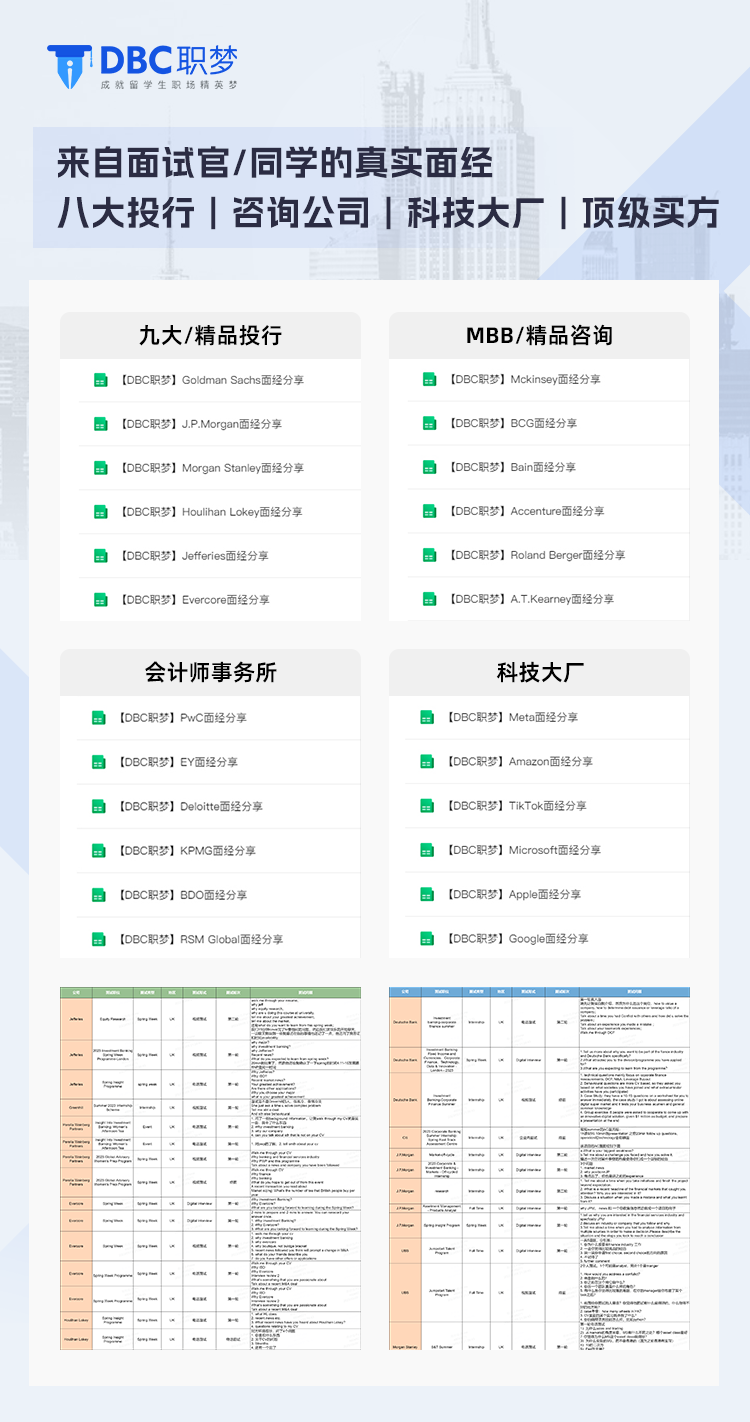This screenshot has height=1422, width=750.
Task: Click 【DBC职梦】KPMG面经分享 text
Action: (186, 851)
